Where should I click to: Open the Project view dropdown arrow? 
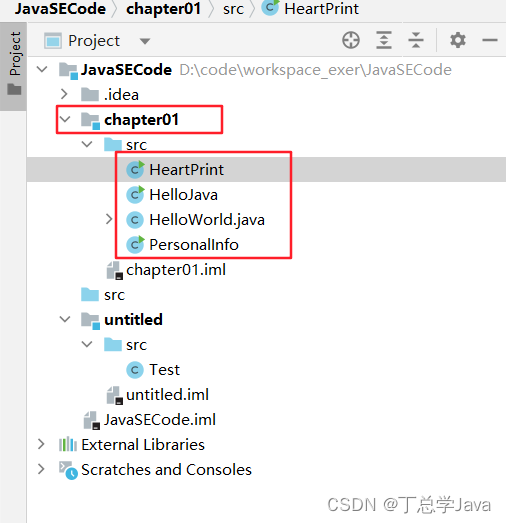145,41
